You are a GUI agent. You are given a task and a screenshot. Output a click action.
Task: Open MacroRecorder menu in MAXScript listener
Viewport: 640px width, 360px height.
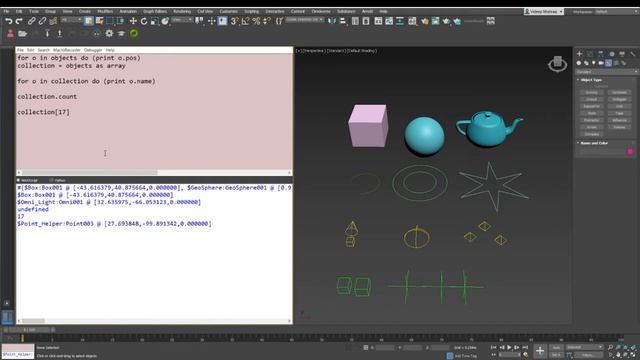(x=66, y=50)
